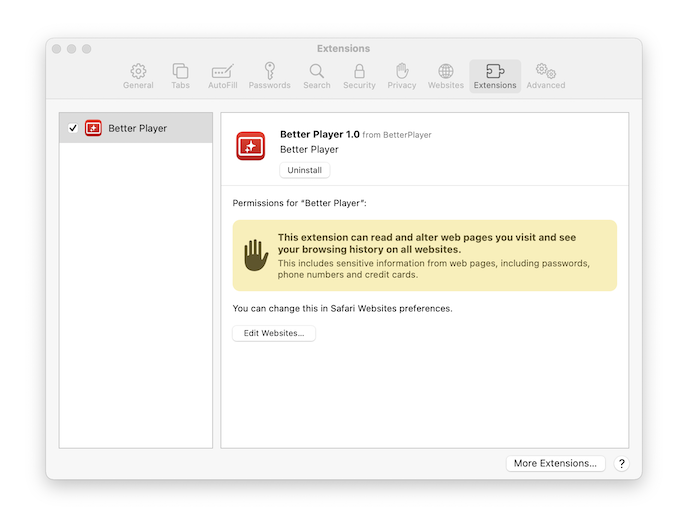
Task: Click the Uninstall button
Action: pos(304,170)
